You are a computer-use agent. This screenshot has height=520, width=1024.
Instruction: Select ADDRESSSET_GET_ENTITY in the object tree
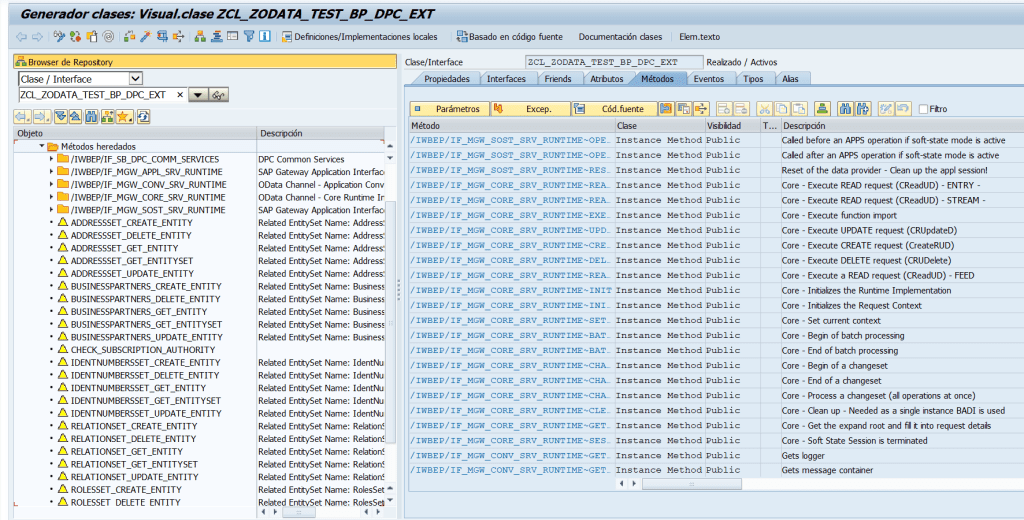pos(125,248)
